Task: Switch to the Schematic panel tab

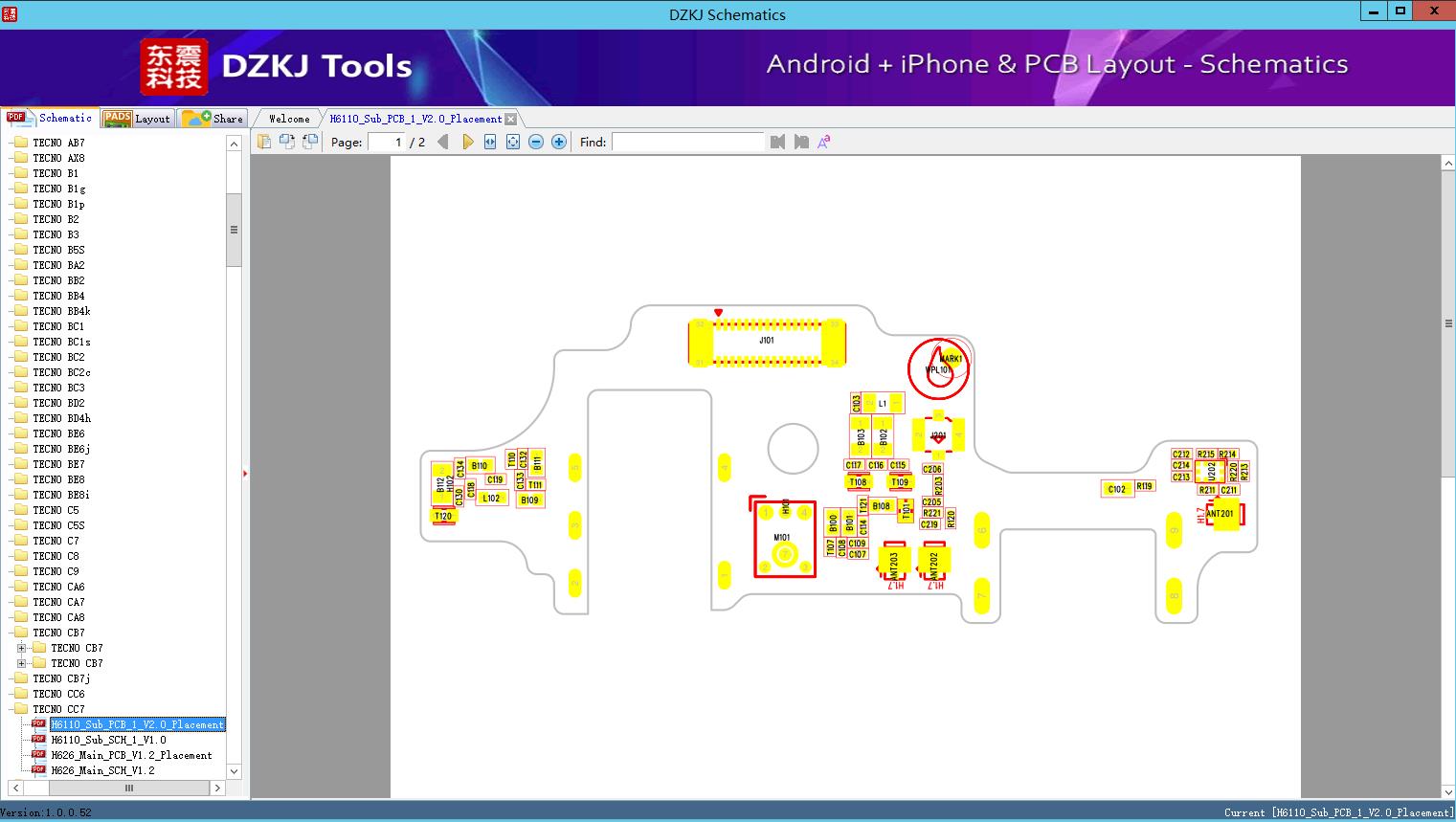Action: click(51, 118)
